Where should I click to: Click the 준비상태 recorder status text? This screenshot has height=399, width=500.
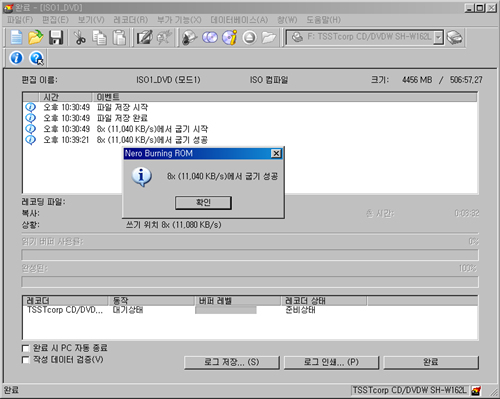[x=300, y=310]
